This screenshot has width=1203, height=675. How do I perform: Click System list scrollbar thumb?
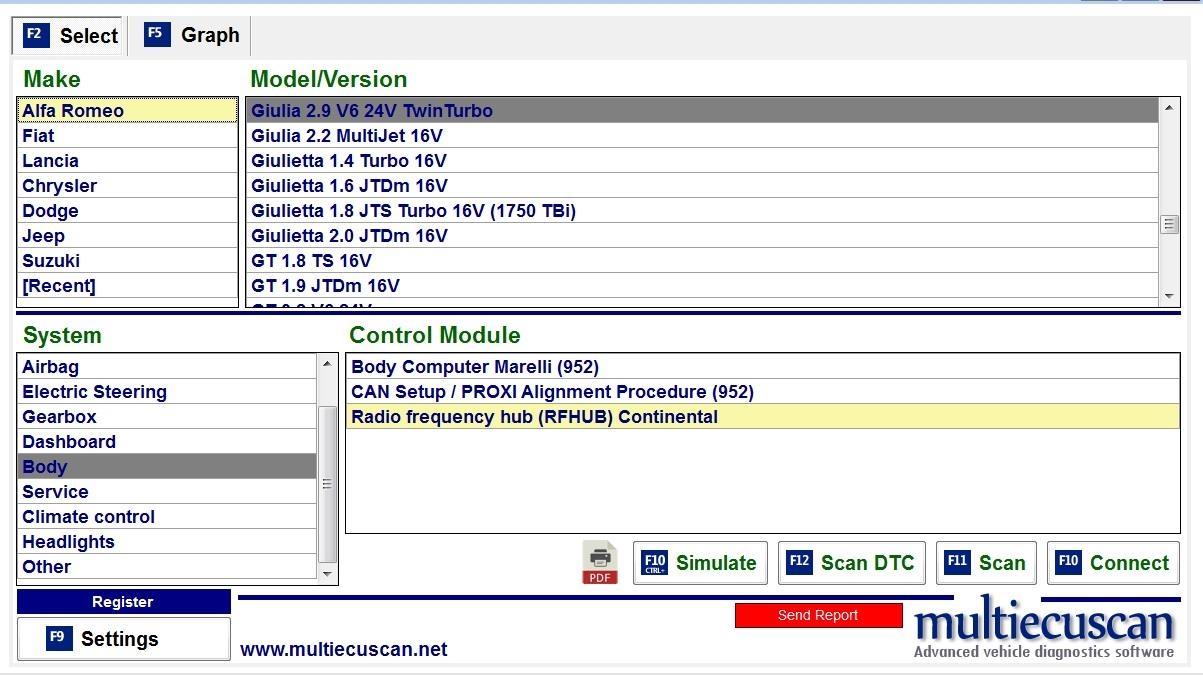click(327, 484)
